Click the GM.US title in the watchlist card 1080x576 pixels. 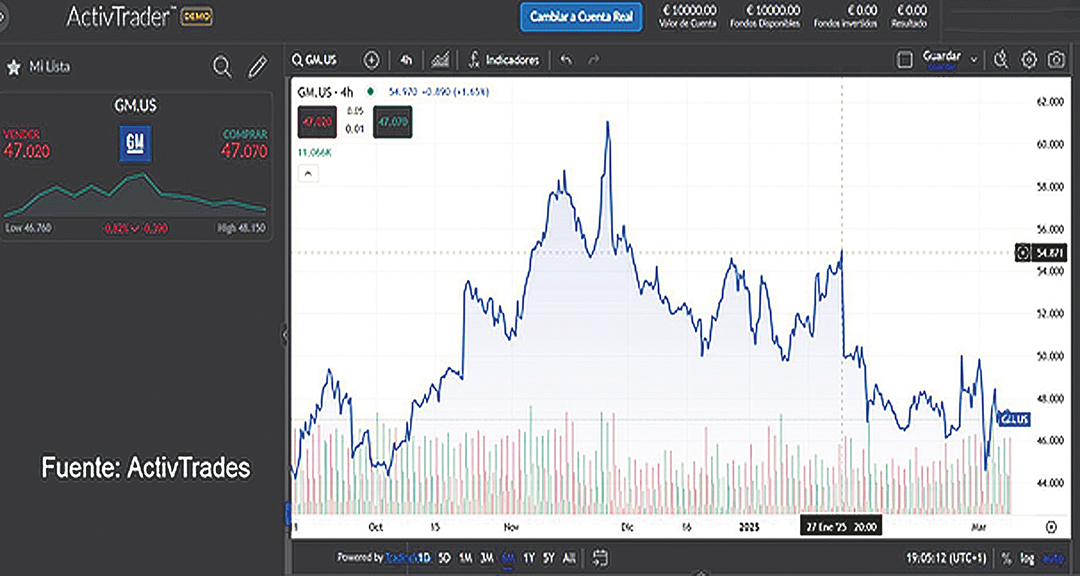(x=136, y=106)
